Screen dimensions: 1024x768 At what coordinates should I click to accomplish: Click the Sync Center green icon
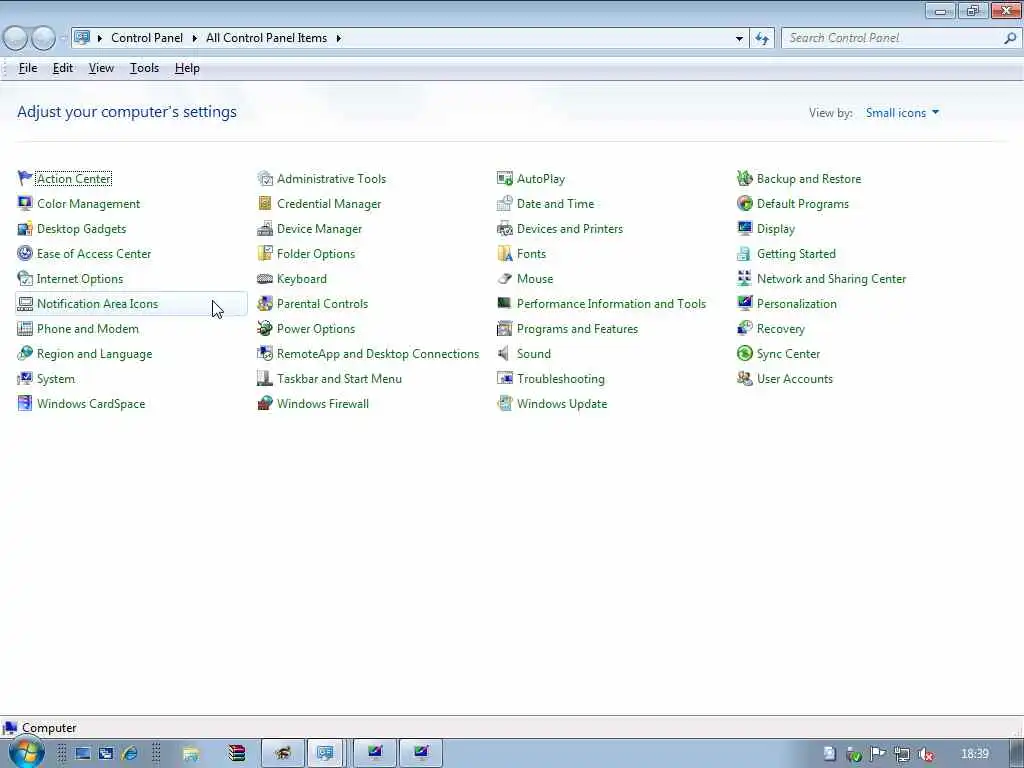pos(744,353)
